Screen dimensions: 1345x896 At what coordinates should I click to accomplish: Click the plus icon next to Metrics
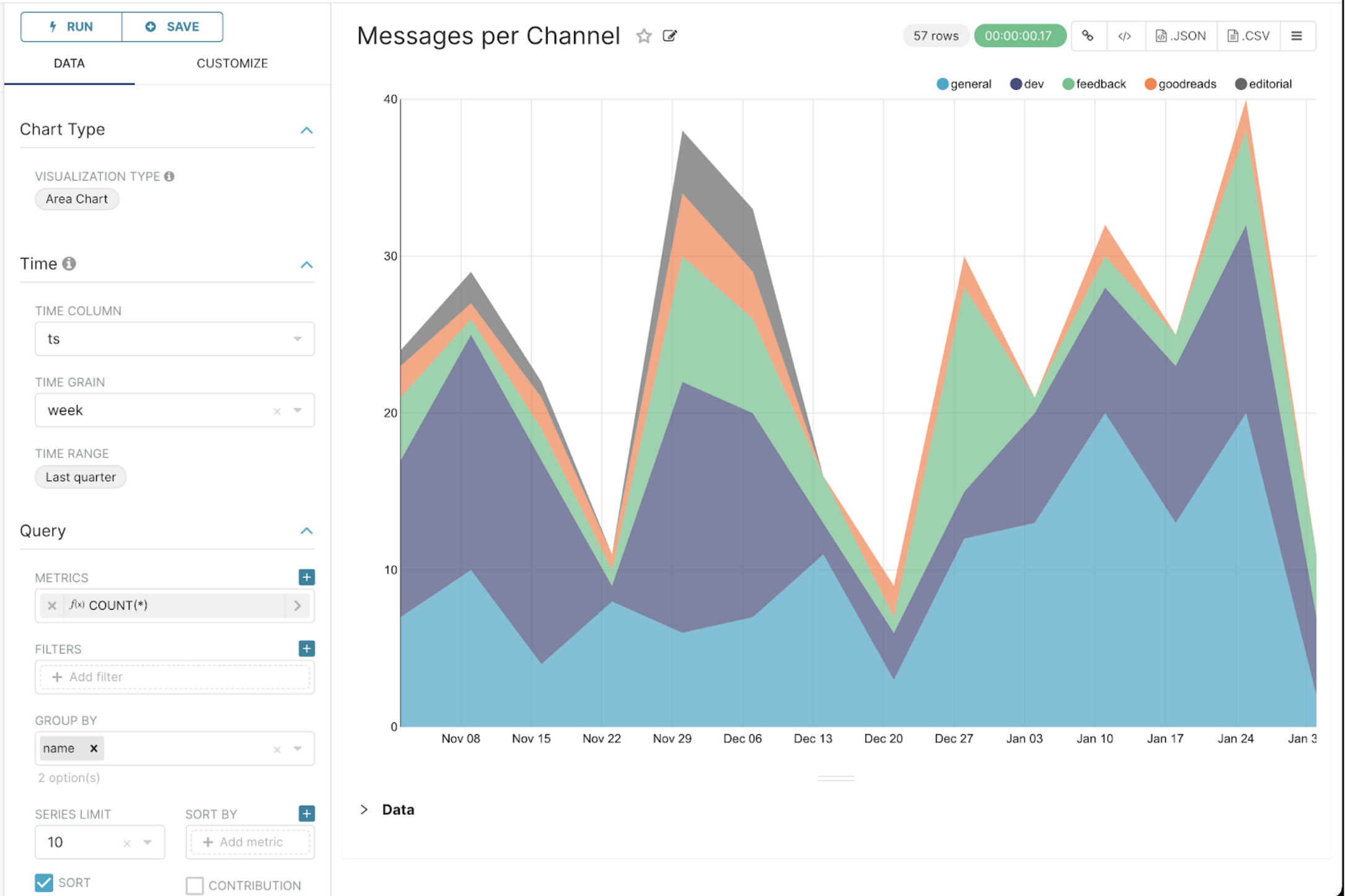(x=306, y=577)
